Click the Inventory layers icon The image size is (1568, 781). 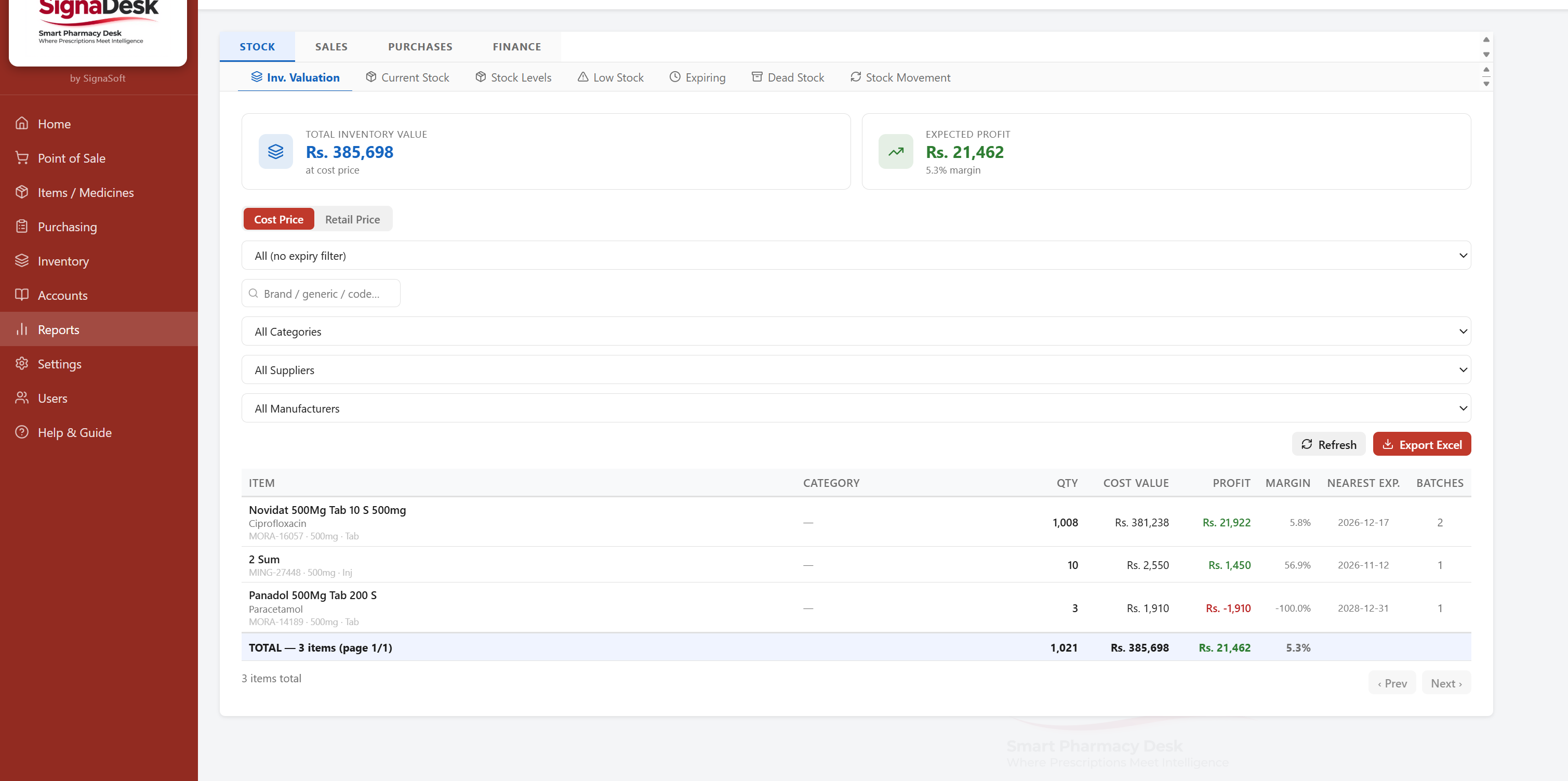click(x=22, y=260)
